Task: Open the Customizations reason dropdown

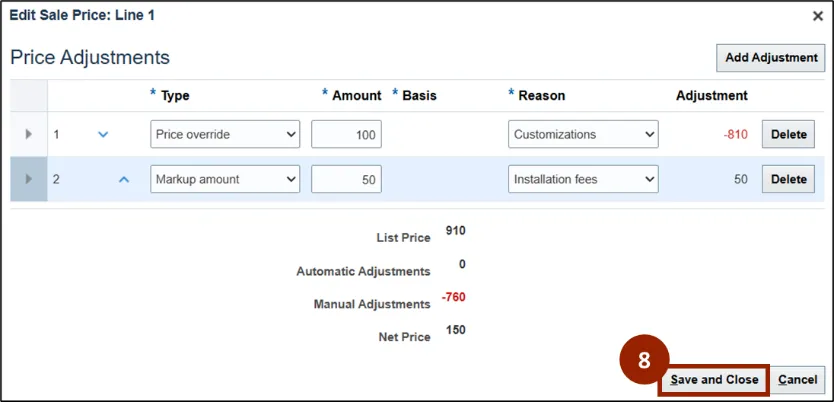Action: pos(583,134)
